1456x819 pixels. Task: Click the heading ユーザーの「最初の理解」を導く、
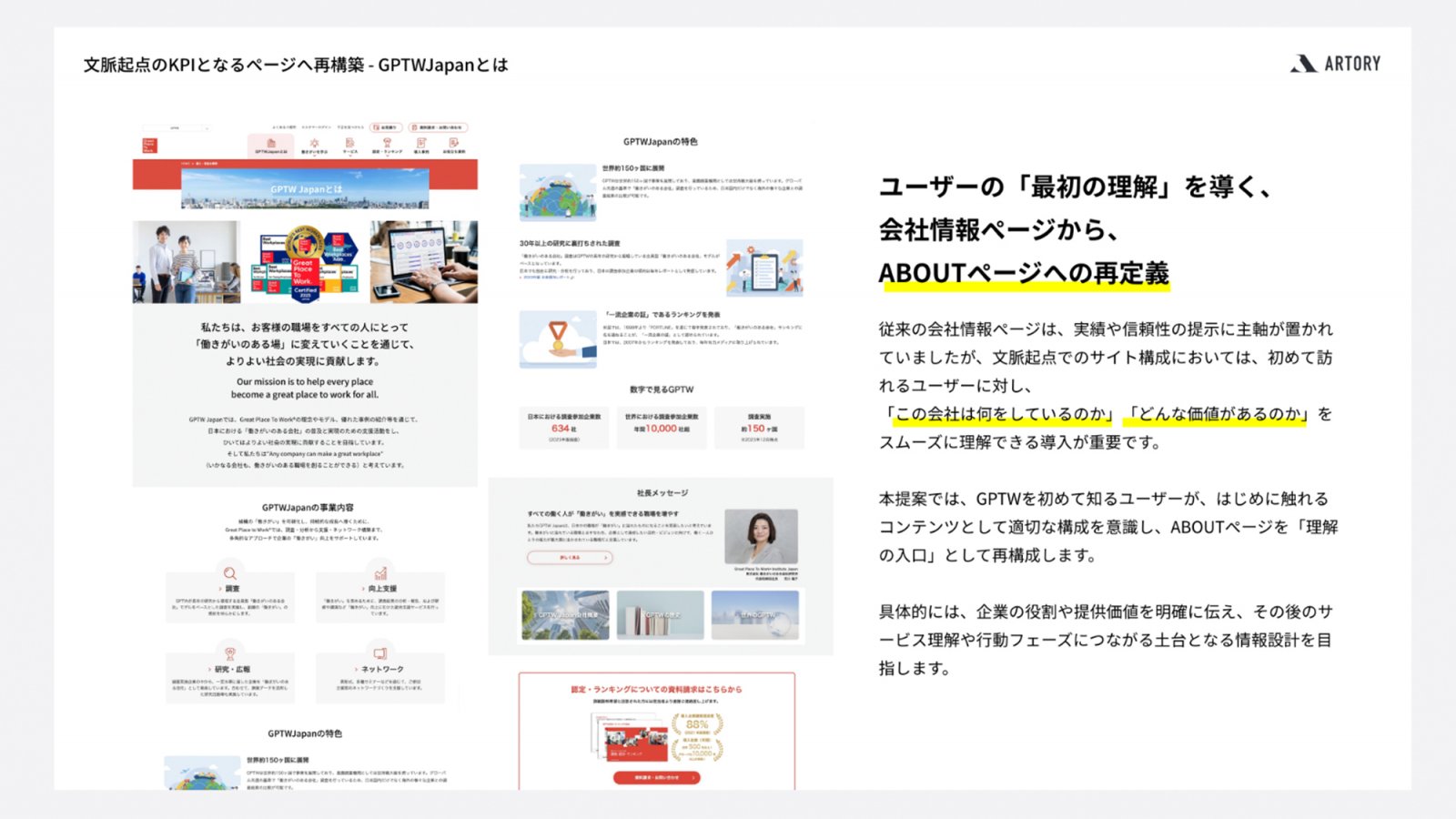click(x=1075, y=187)
